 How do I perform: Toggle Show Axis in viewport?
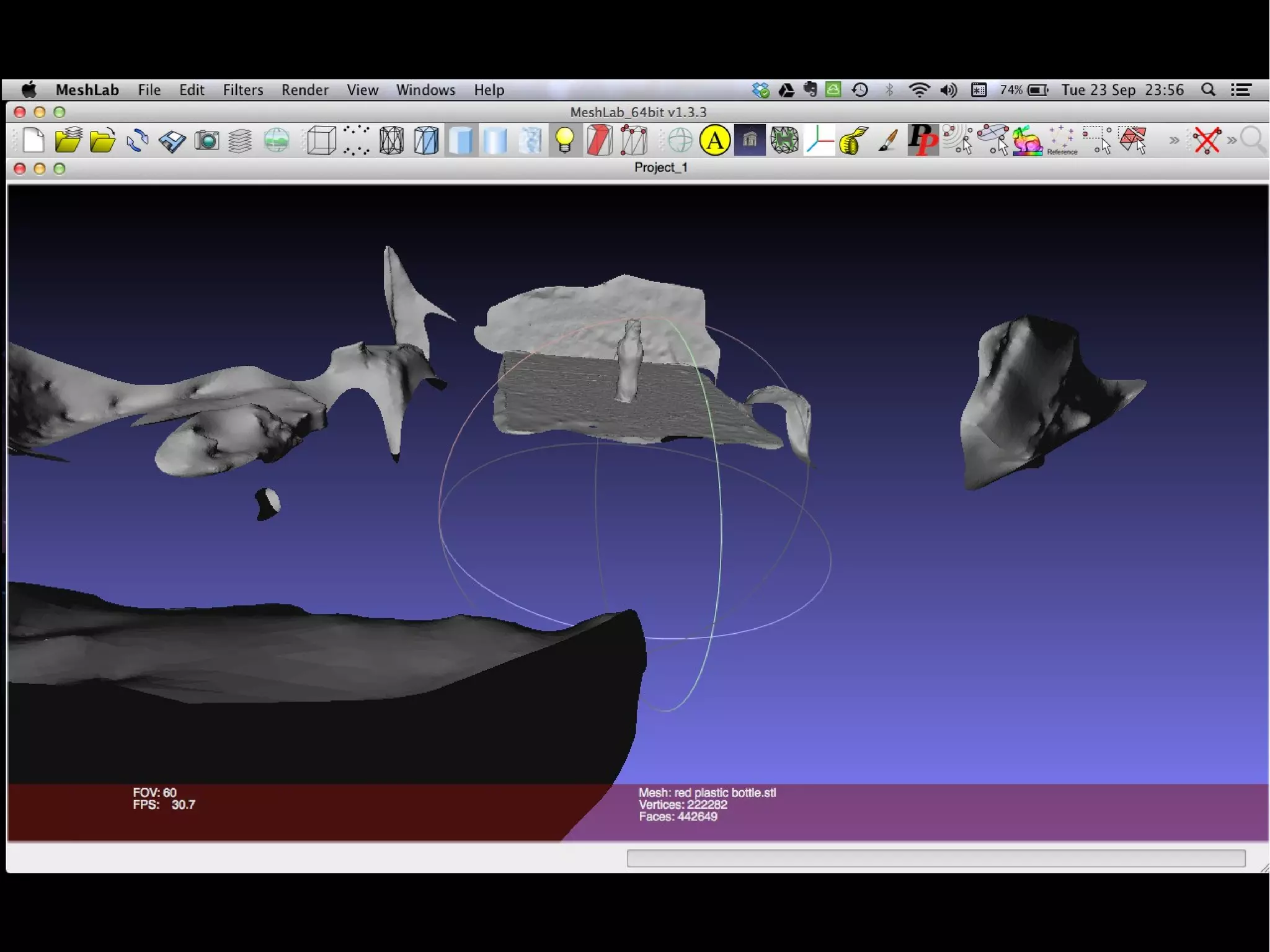click(x=819, y=140)
